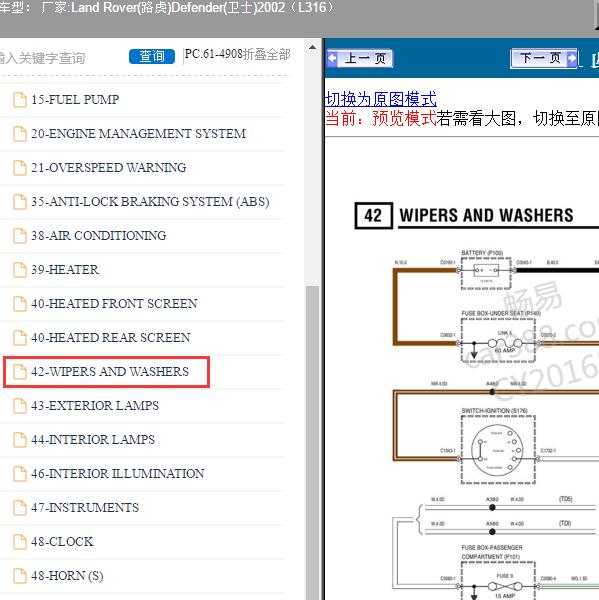
Task: Open 43-EXTERIOR LAMPS diagram
Action: click(95, 406)
